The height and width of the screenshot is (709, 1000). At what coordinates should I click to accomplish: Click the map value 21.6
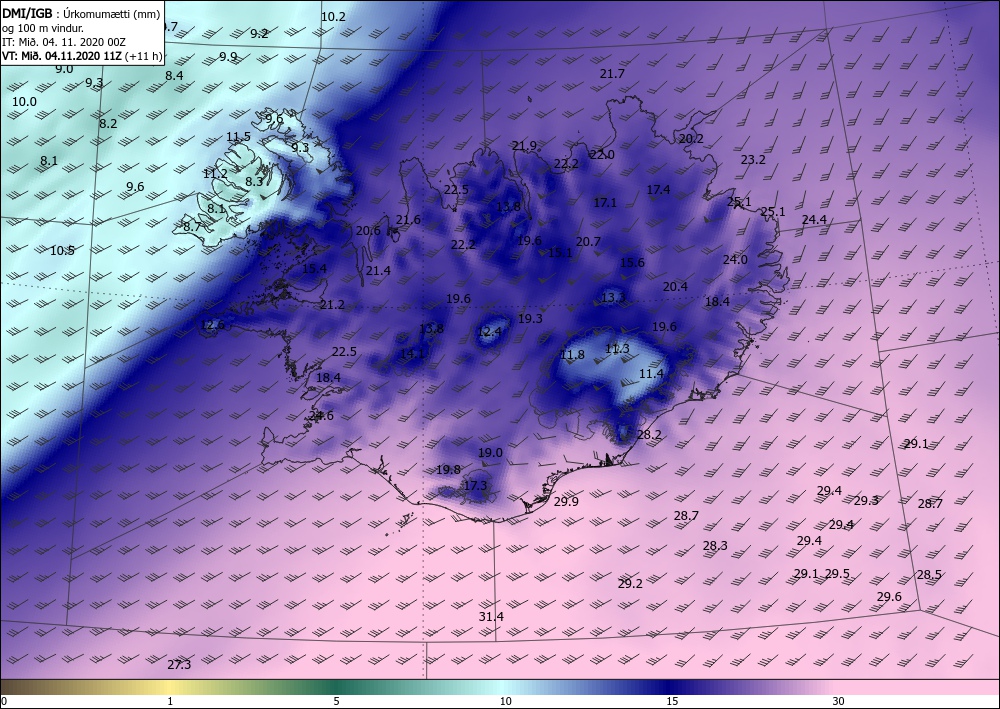coord(408,219)
